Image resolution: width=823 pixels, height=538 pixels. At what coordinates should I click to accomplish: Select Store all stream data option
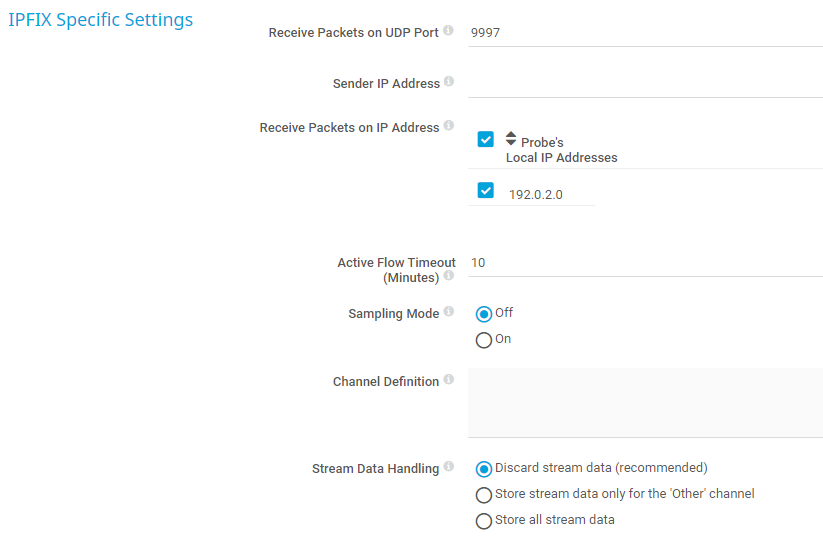[484, 520]
